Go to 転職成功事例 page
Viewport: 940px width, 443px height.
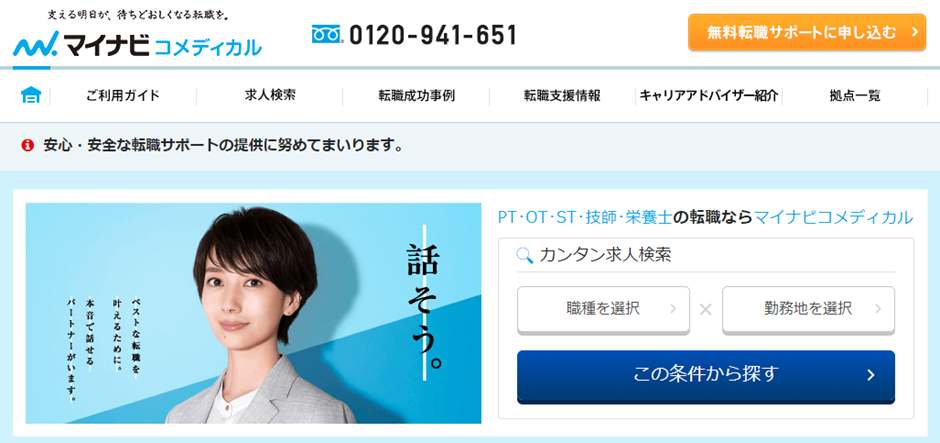coord(416,95)
